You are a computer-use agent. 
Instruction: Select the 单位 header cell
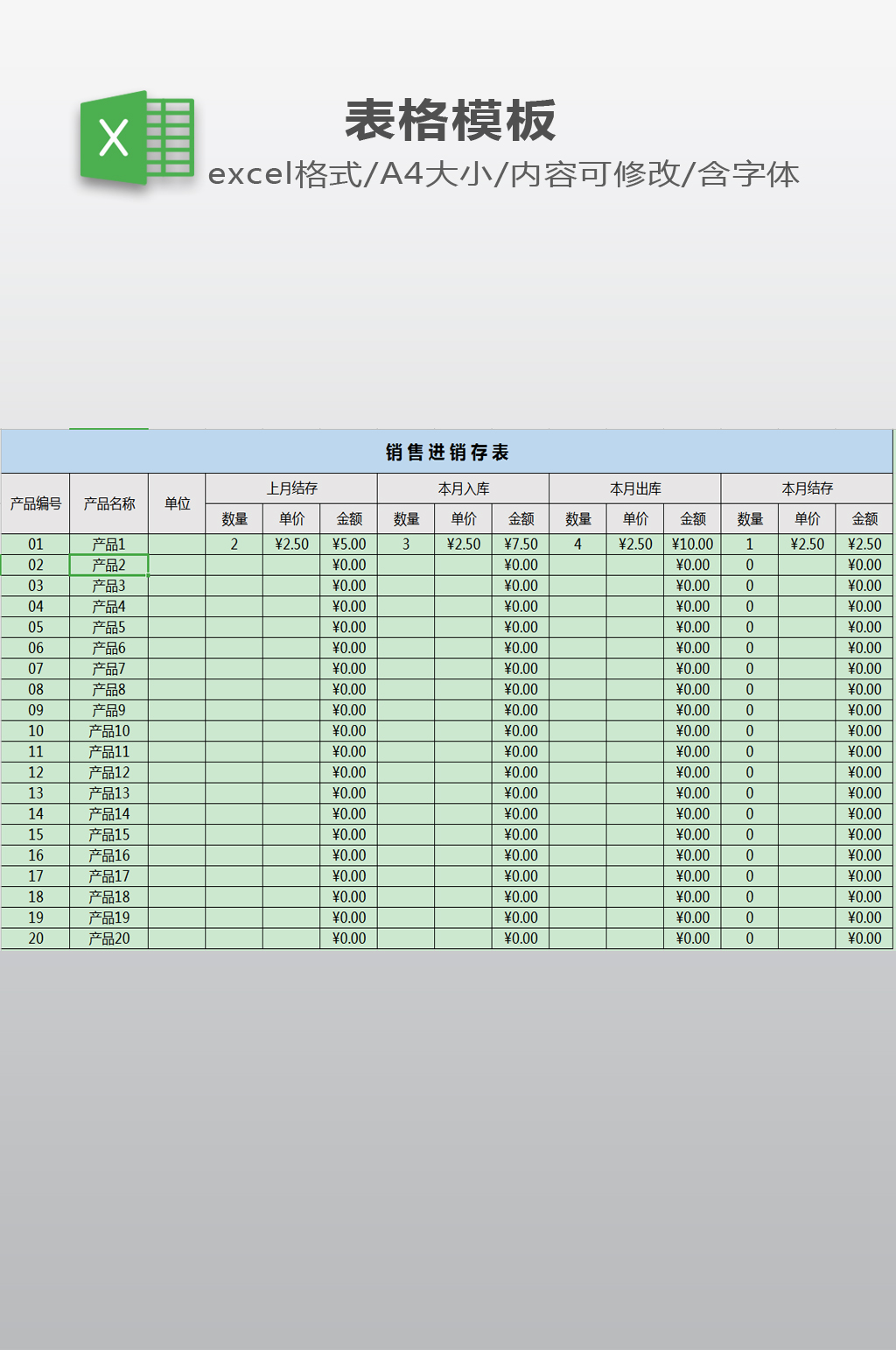pos(177,503)
